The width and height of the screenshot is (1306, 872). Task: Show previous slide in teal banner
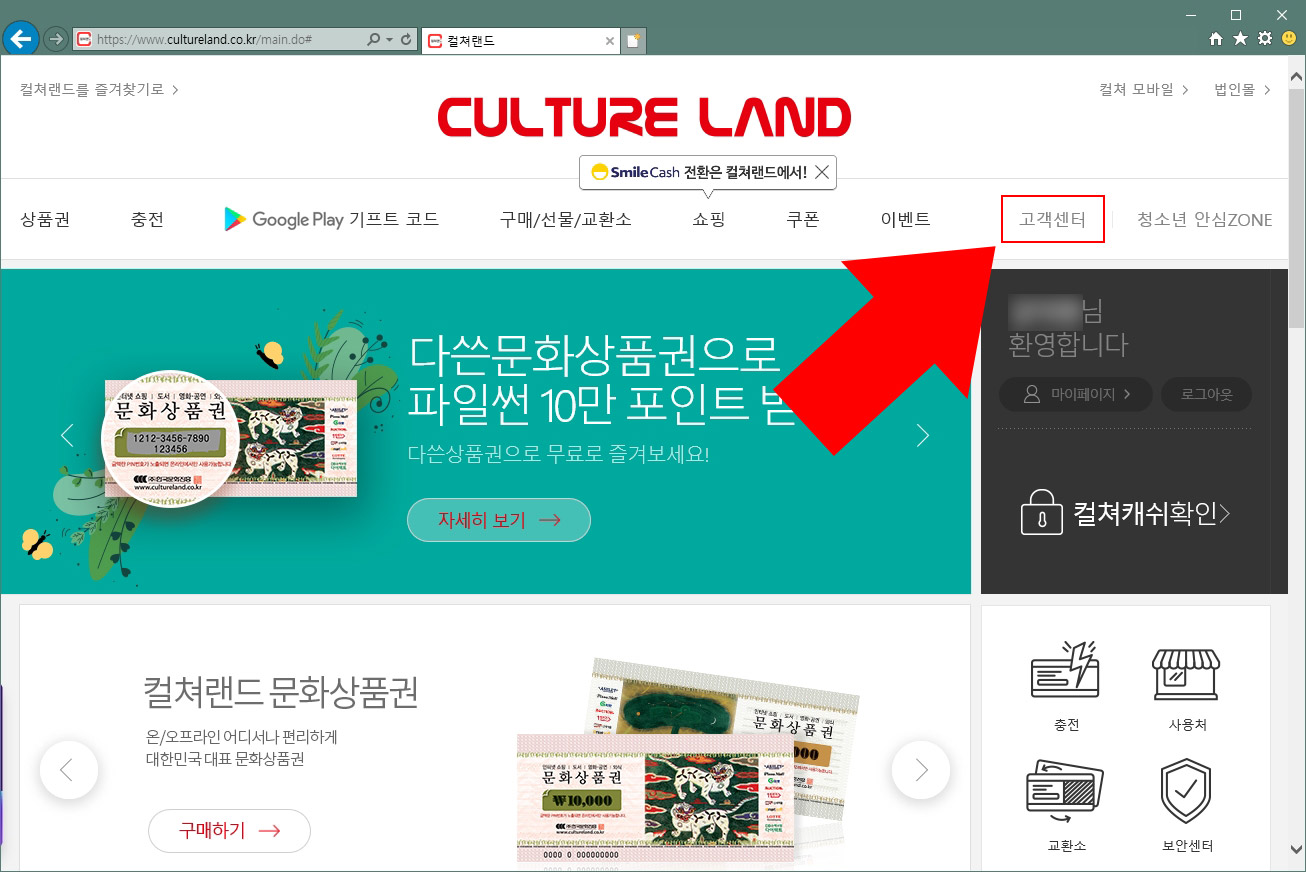tap(67, 435)
